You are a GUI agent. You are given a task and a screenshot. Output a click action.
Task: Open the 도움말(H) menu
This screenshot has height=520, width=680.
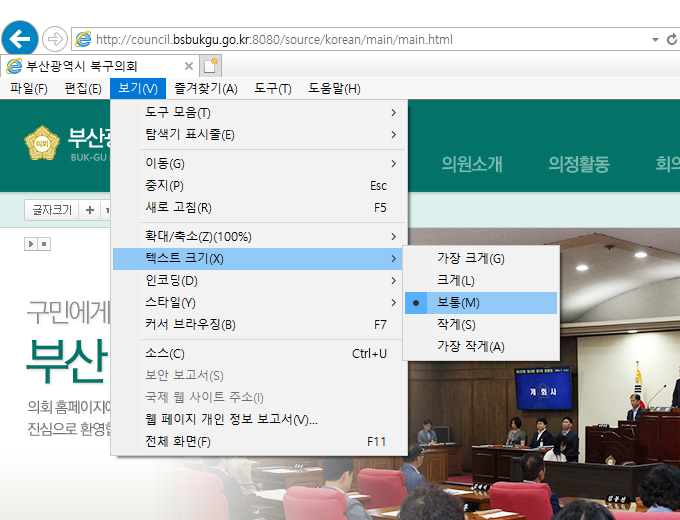(334, 88)
